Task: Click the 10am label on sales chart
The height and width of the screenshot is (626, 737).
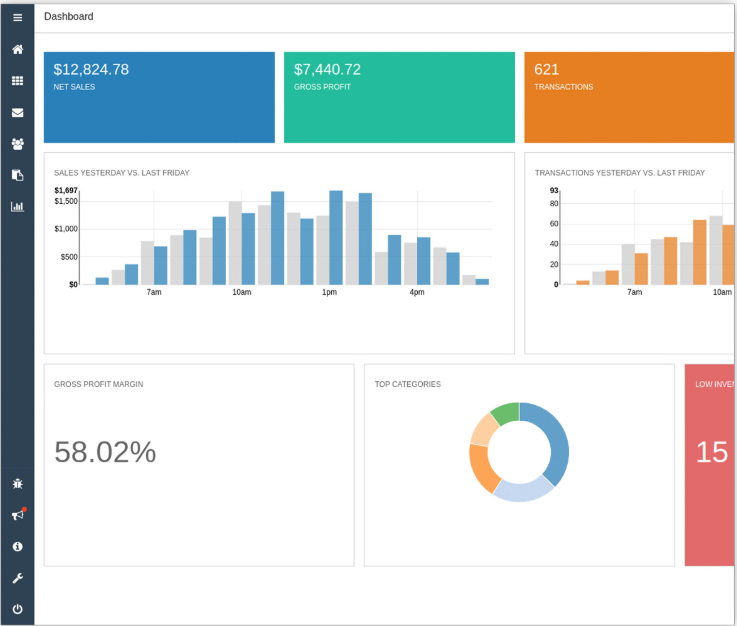Action: (242, 292)
